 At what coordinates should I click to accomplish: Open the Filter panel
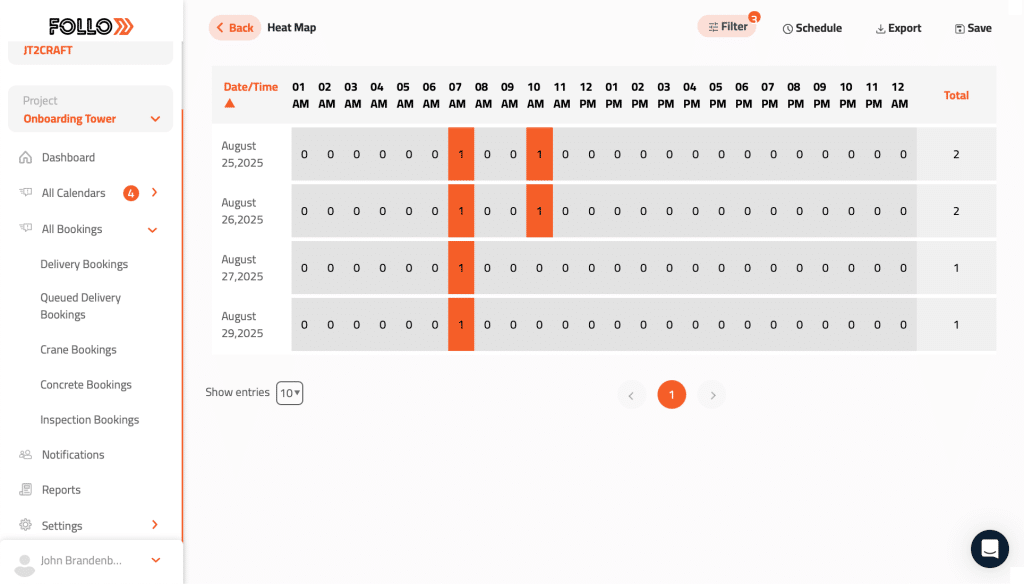(727, 27)
